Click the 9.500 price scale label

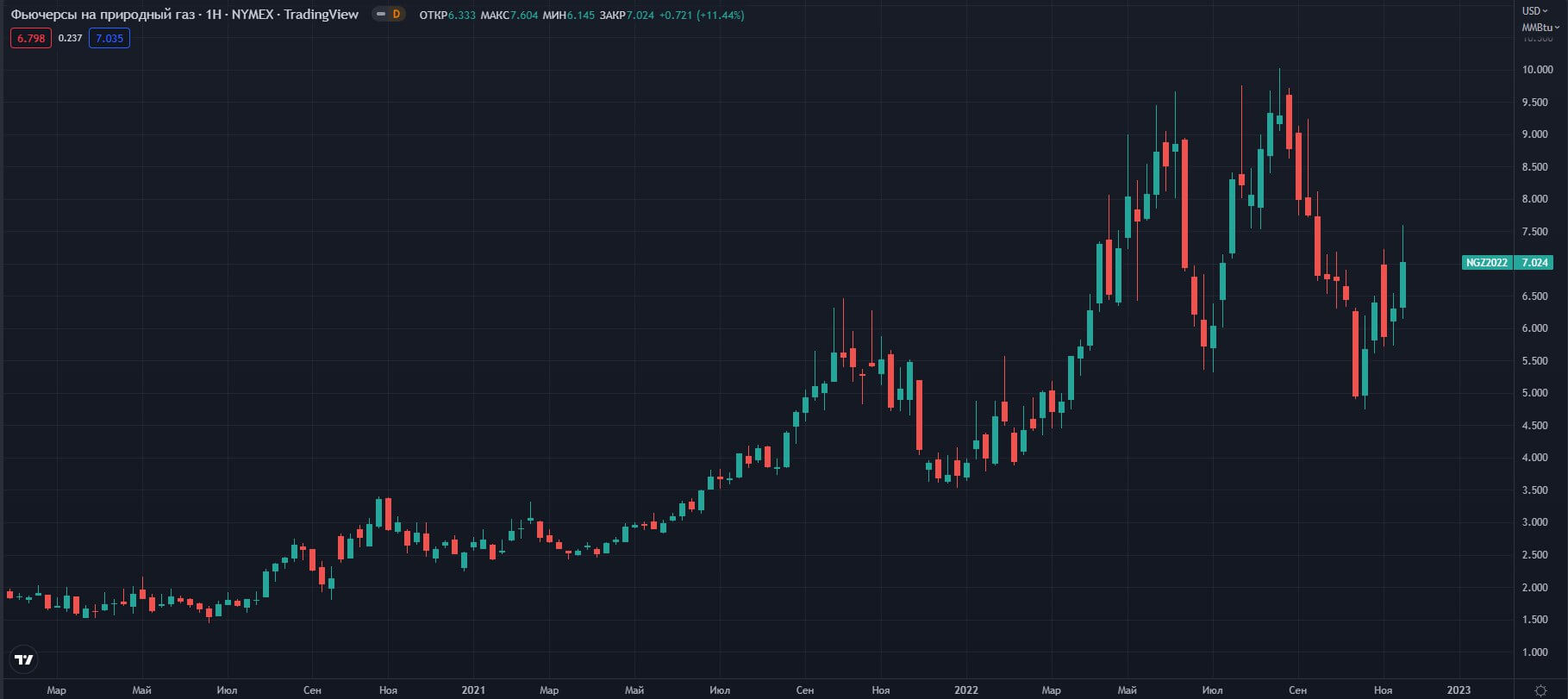click(x=1535, y=103)
